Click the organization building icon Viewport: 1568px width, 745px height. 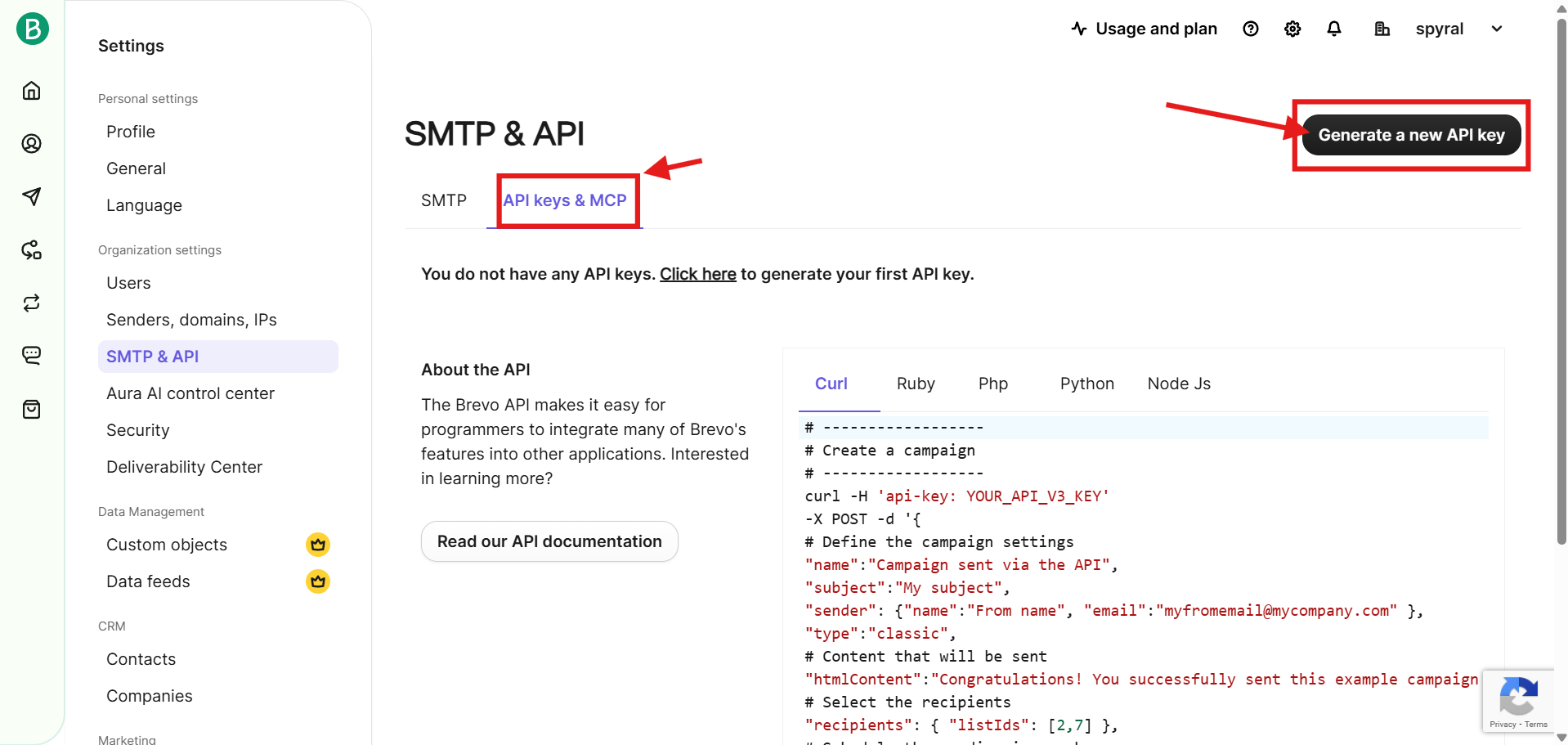click(x=1382, y=29)
